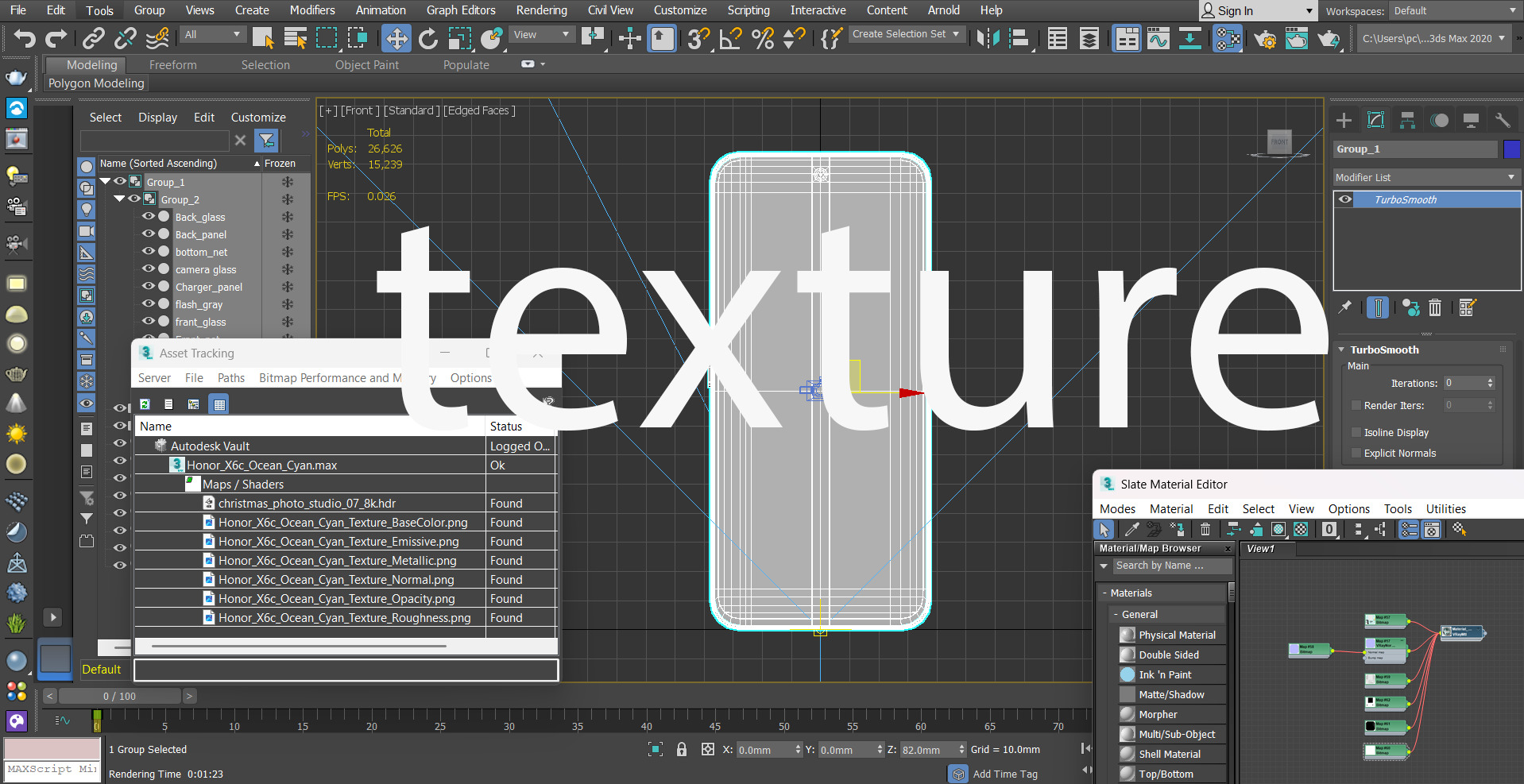Collapse the Group_1 tree node

click(x=105, y=182)
